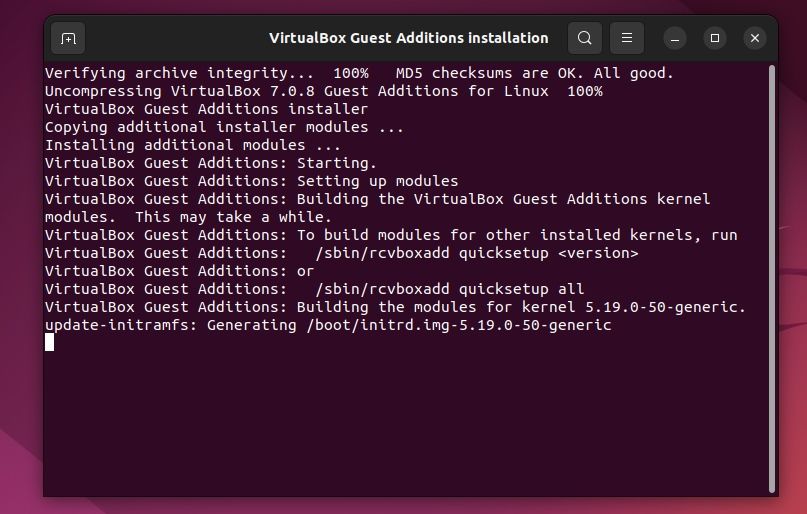Click 'Installing additional modules ...'
This screenshot has height=514, width=807.
coord(193,145)
